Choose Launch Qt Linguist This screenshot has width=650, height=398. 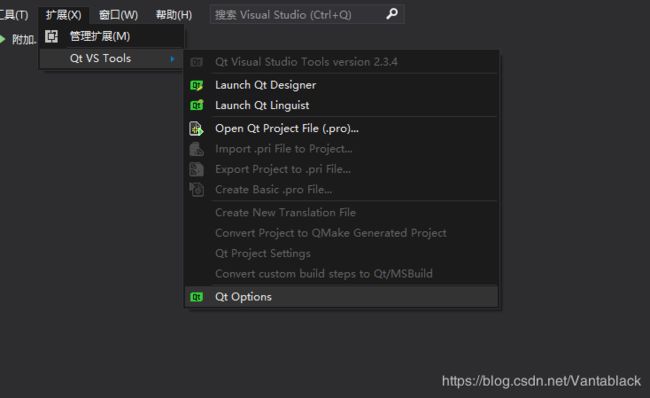point(341,105)
